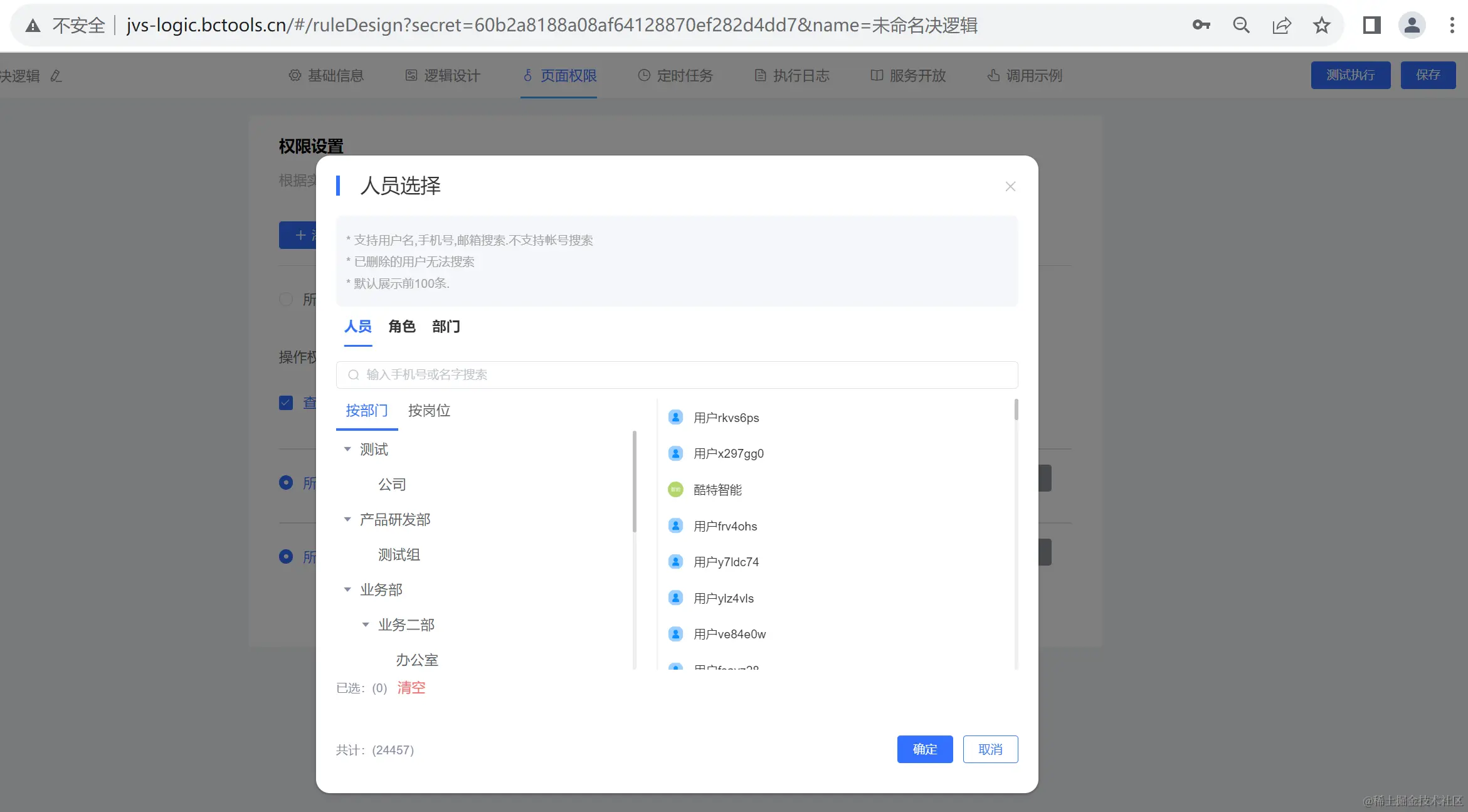Bookmark this page with the star icon
1468x812 pixels.
coord(1322,25)
